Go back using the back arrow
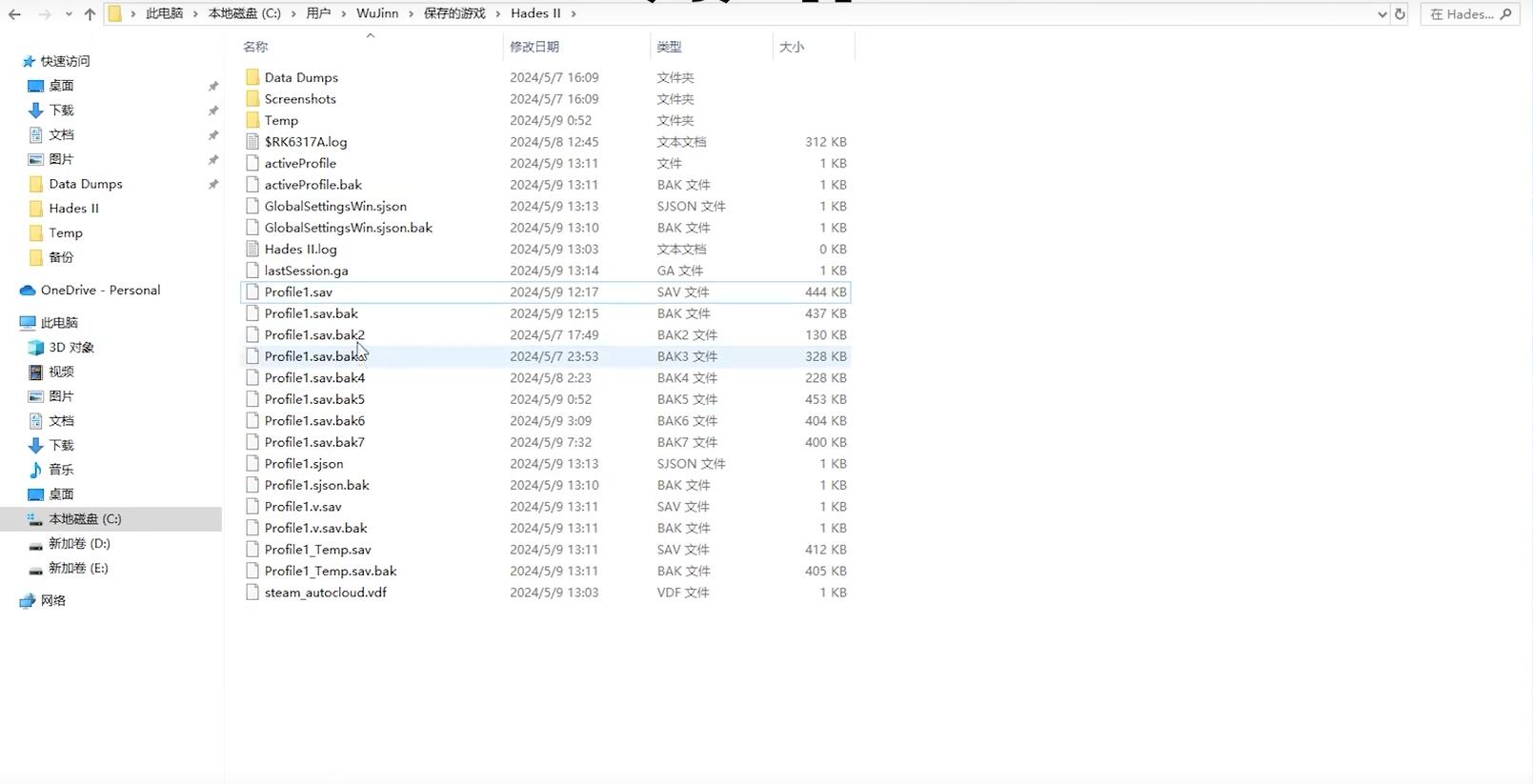The width and height of the screenshot is (1533, 784). coord(14,14)
